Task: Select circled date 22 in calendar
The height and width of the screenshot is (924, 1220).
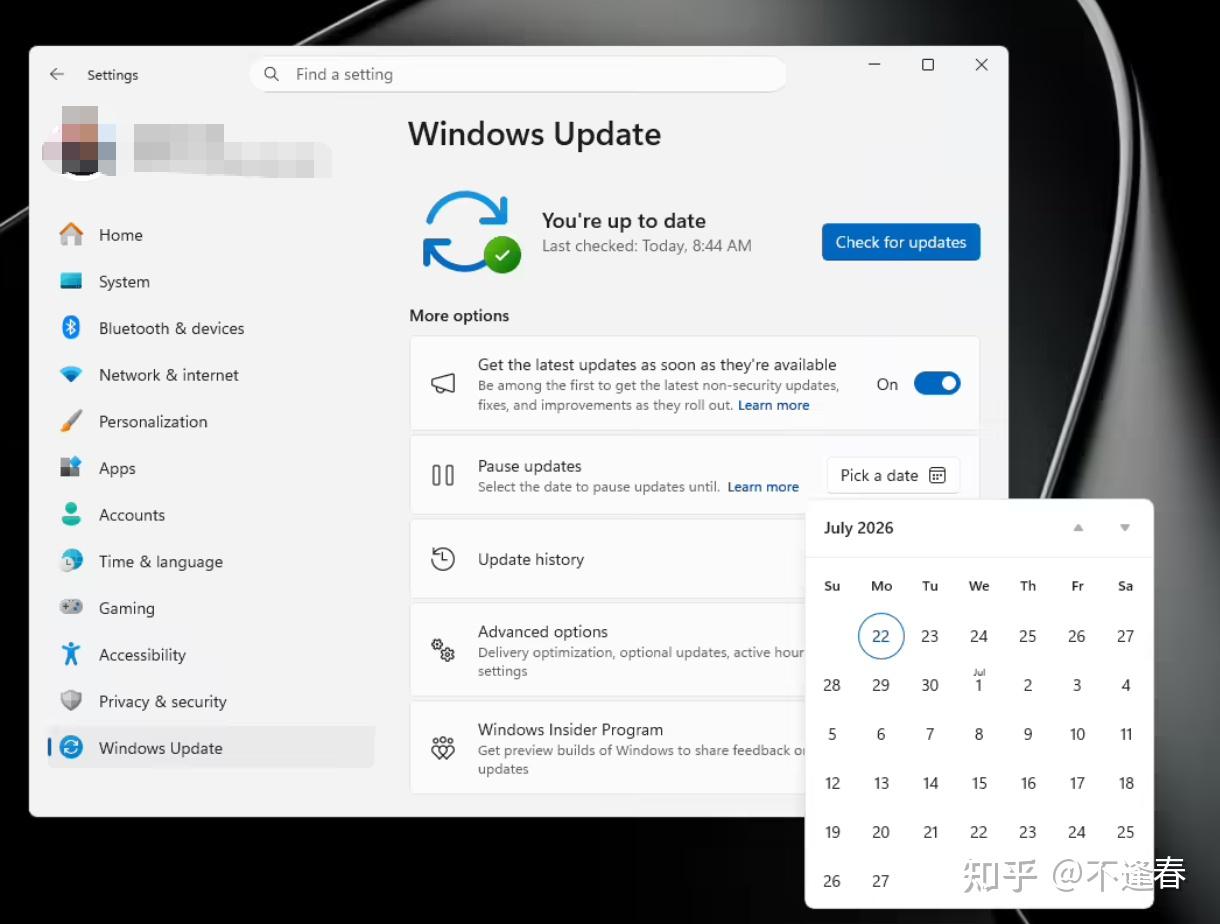Action: (881, 636)
